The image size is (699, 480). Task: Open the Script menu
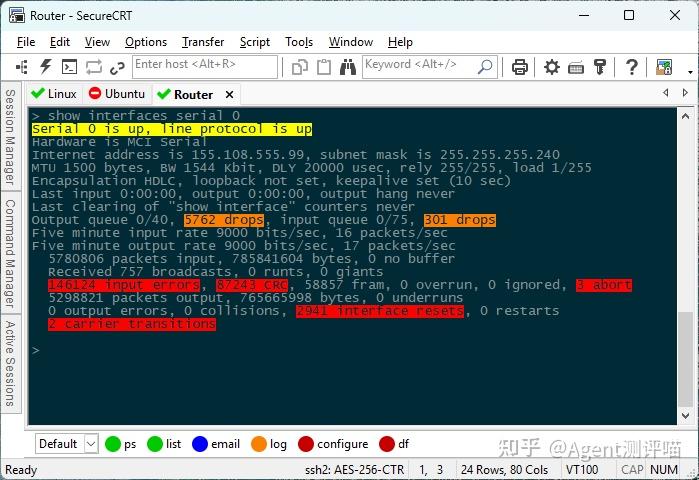tap(255, 42)
